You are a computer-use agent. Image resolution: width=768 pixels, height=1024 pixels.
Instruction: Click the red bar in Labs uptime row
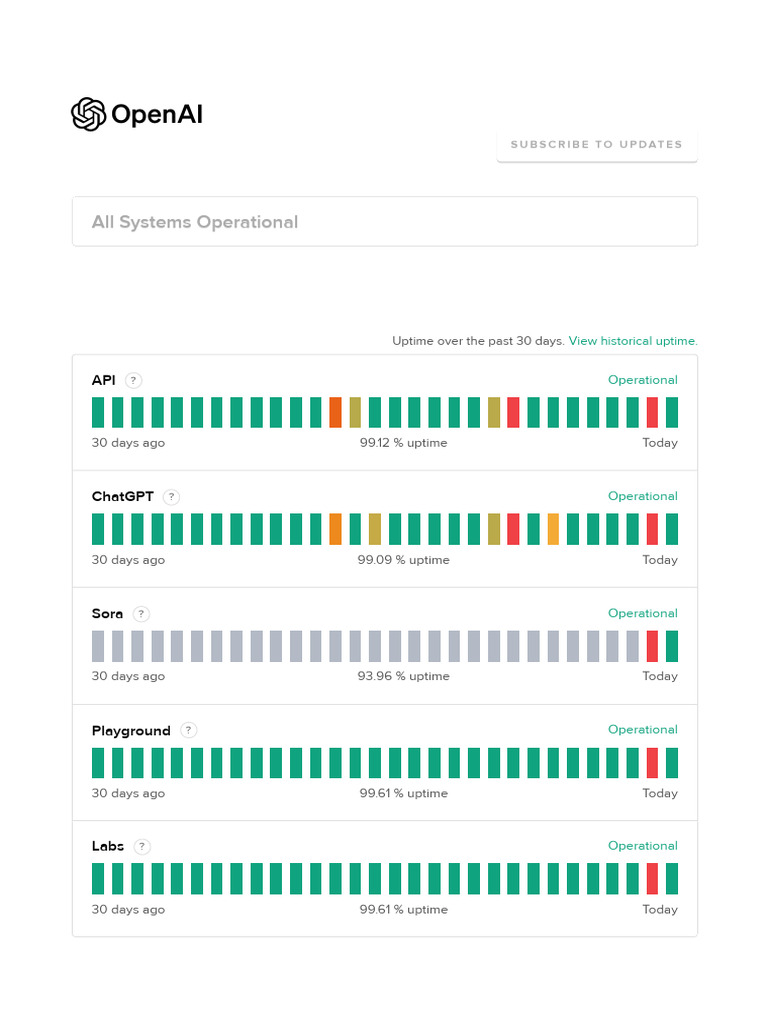pos(652,879)
